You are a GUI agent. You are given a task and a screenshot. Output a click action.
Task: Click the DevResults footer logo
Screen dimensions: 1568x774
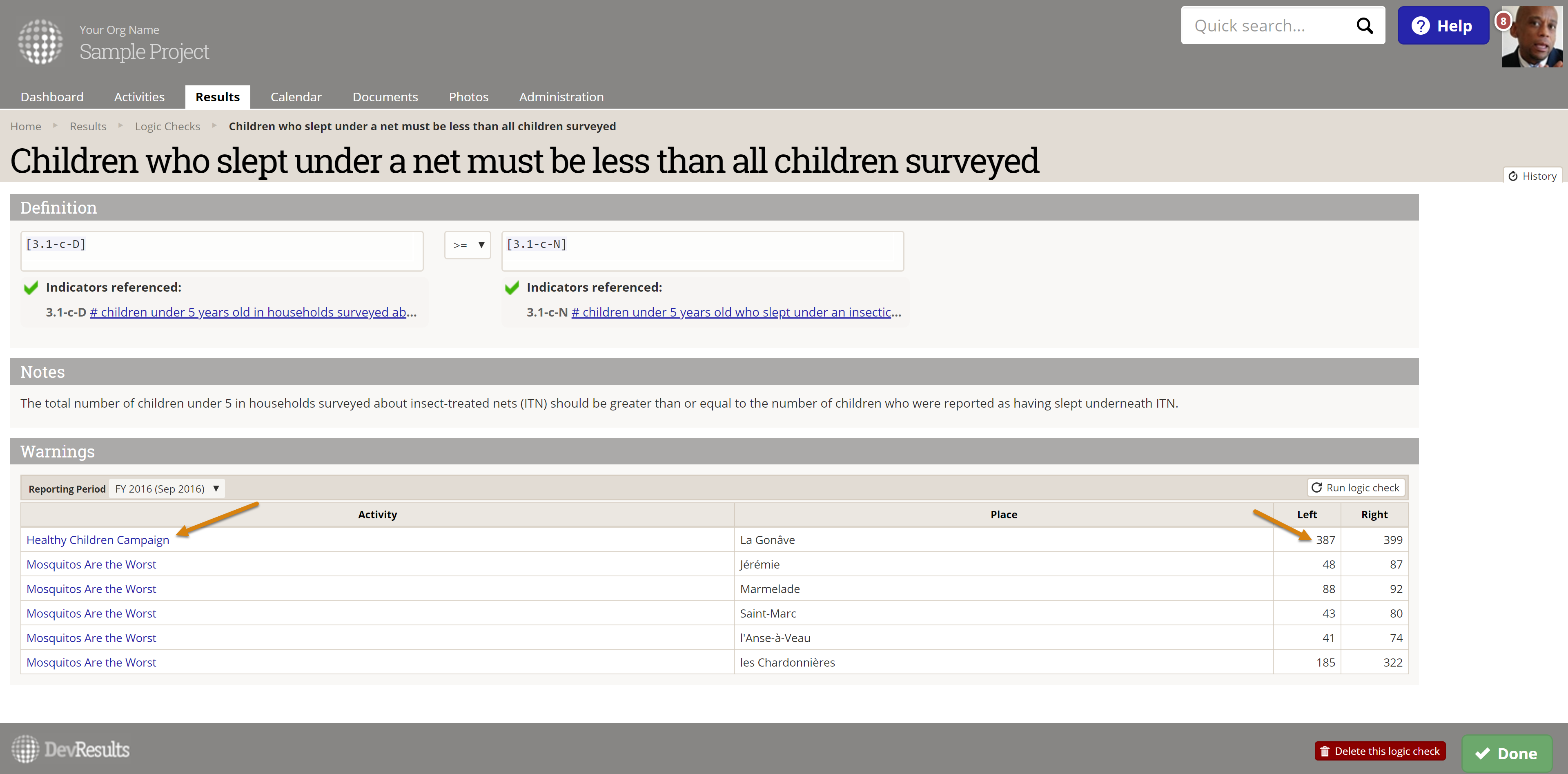click(71, 749)
